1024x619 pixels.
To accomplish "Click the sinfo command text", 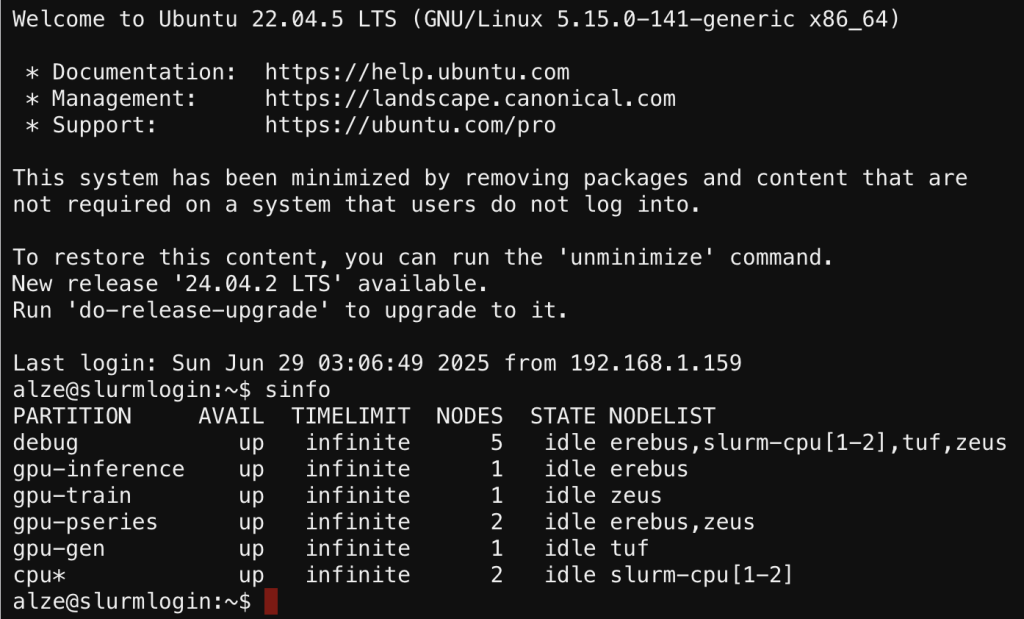I will click(298, 390).
